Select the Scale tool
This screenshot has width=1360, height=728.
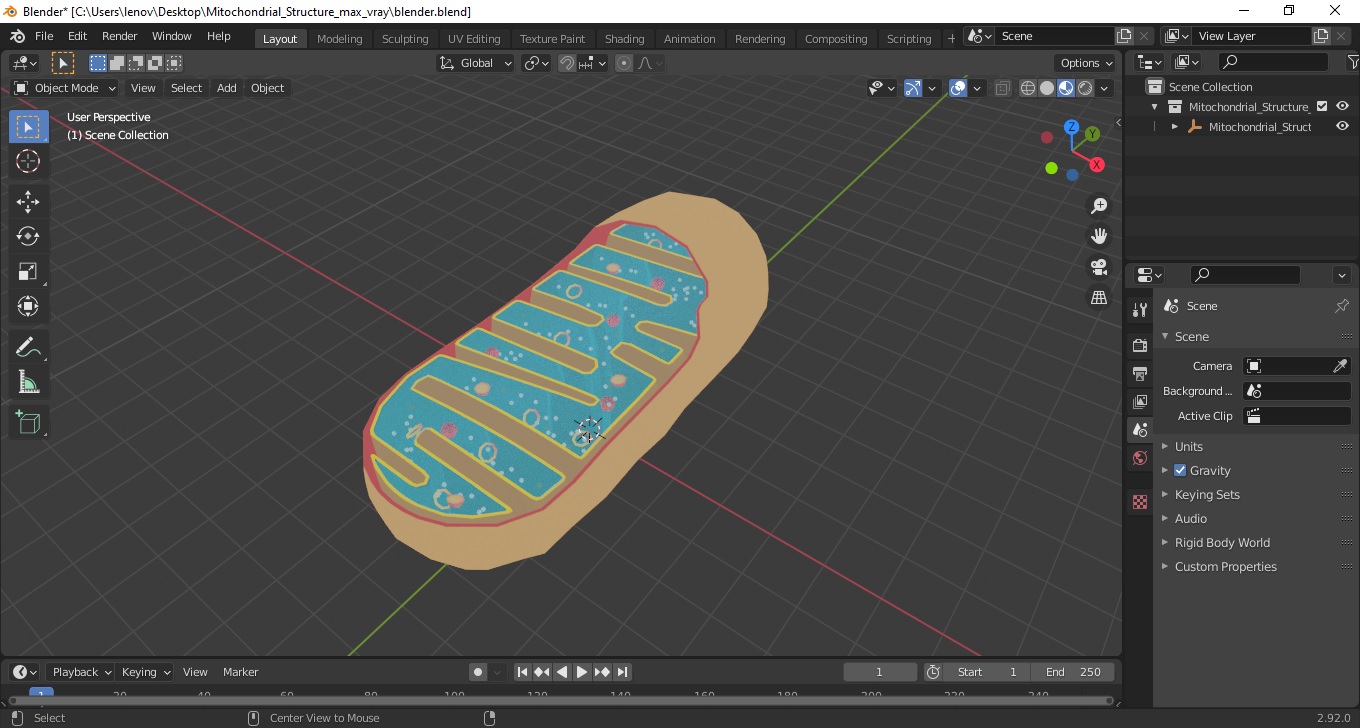pos(28,271)
